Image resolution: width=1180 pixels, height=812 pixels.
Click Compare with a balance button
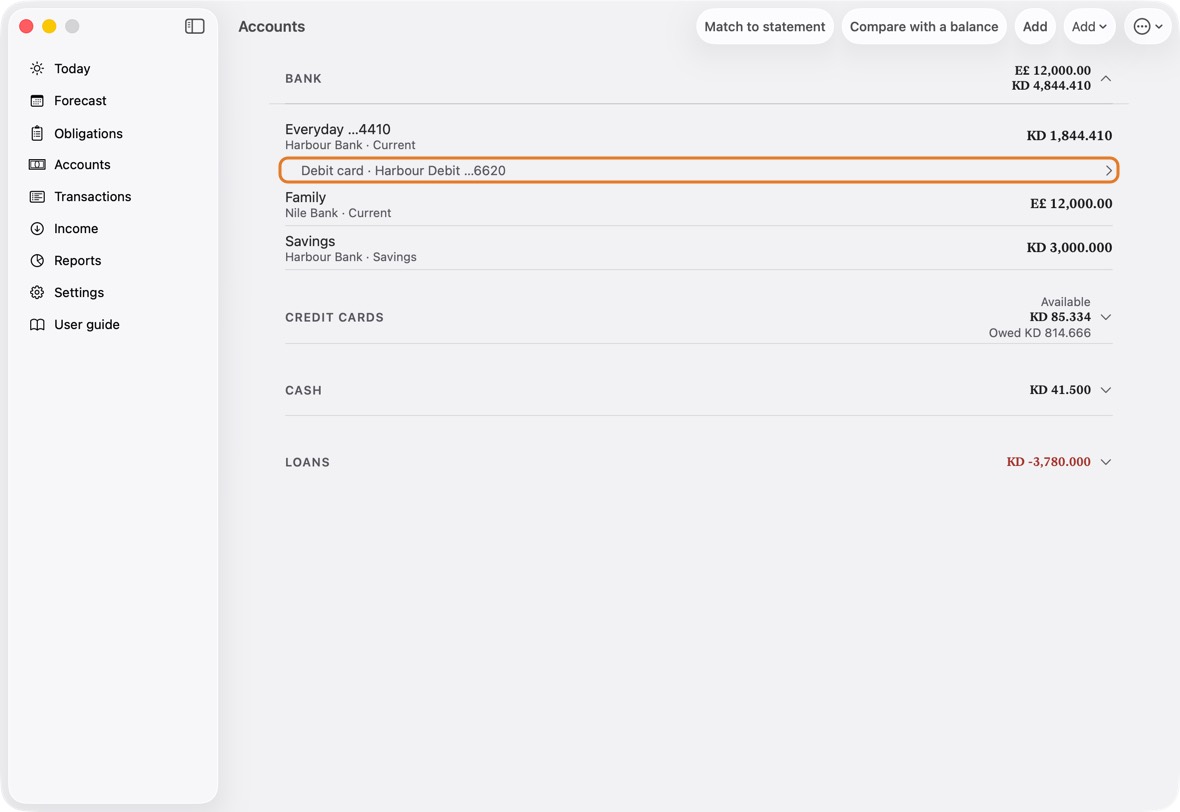(x=924, y=26)
